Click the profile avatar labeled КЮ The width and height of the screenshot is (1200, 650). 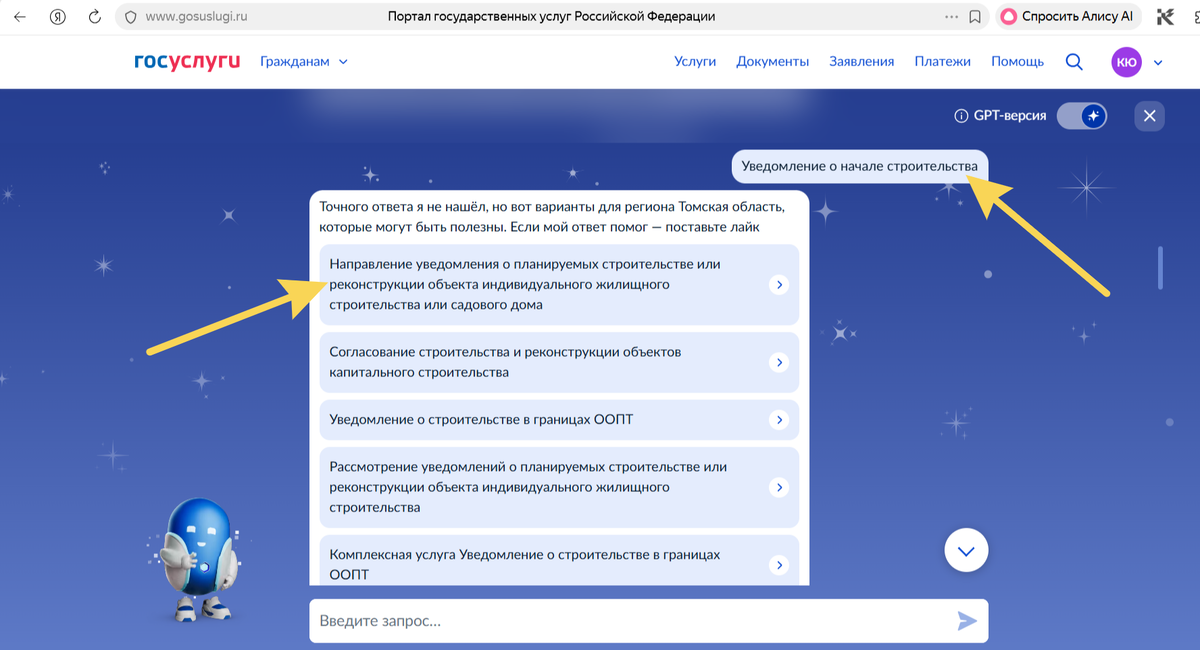1126,61
